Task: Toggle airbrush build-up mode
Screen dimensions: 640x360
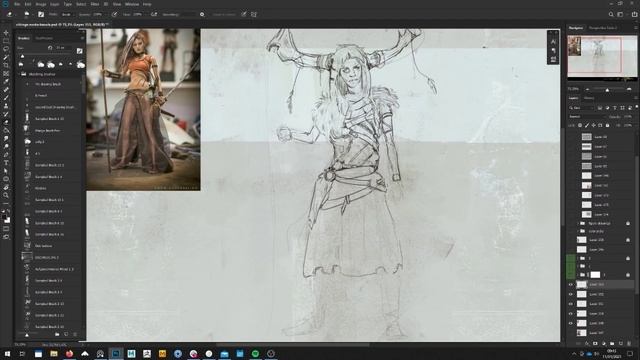Action: [x=154, y=14]
